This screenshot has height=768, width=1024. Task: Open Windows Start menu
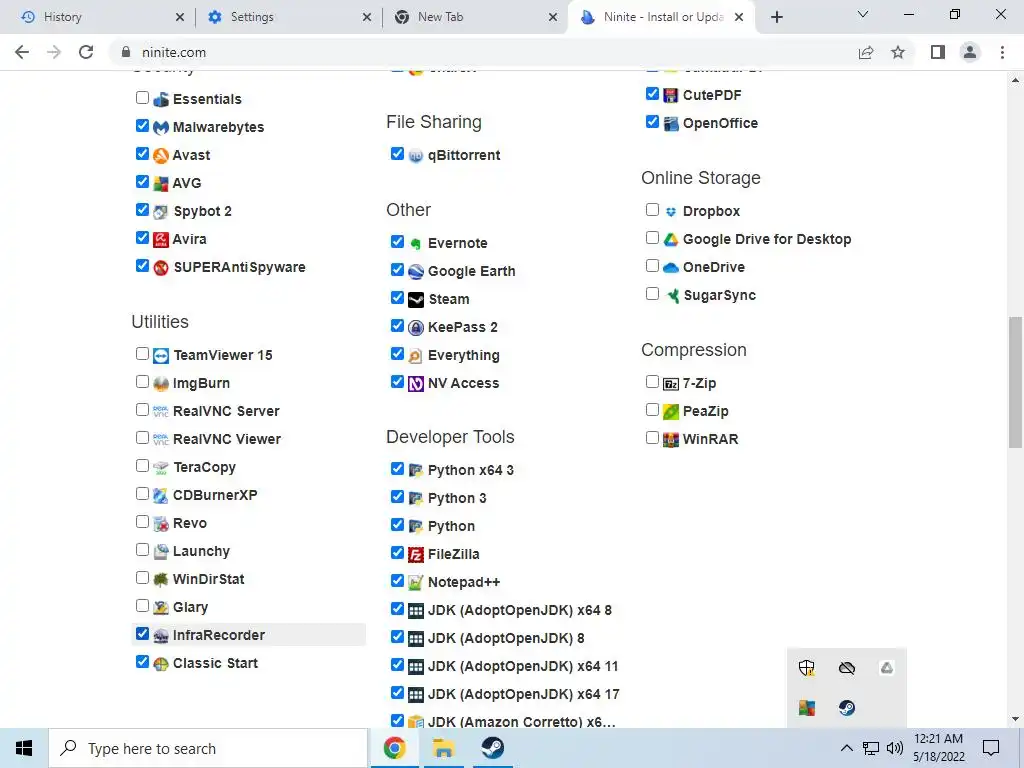(x=24, y=748)
